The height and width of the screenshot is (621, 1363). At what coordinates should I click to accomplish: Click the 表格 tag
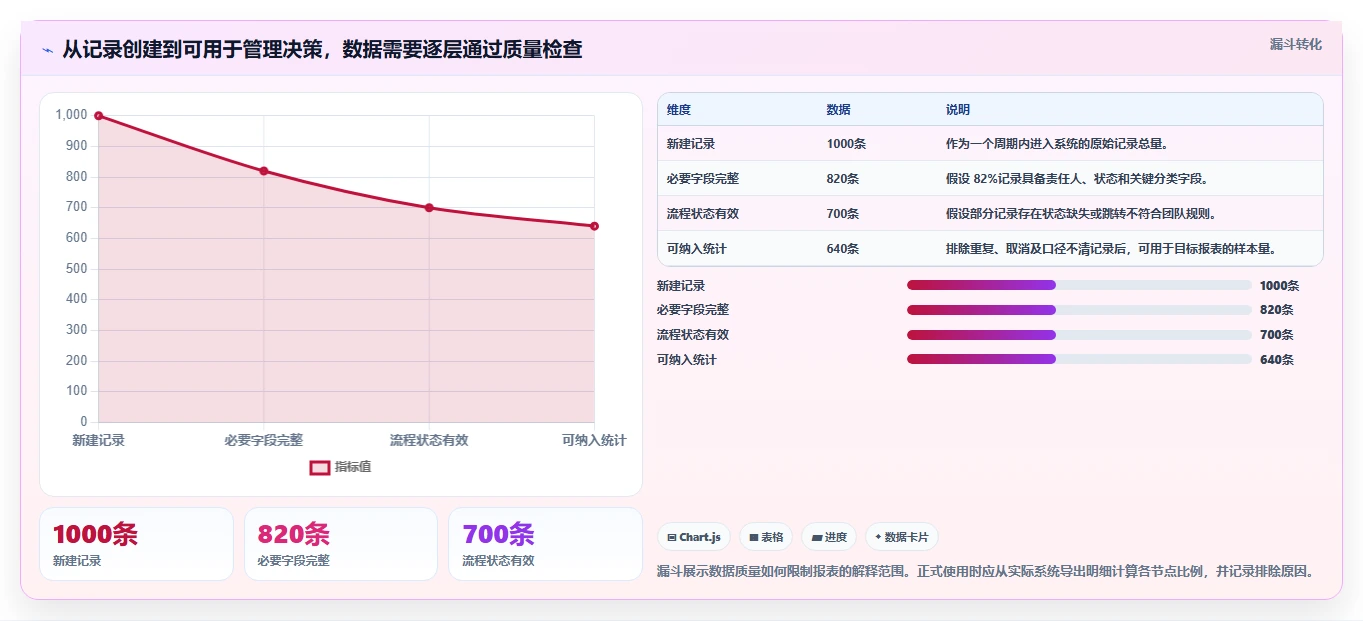[766, 537]
